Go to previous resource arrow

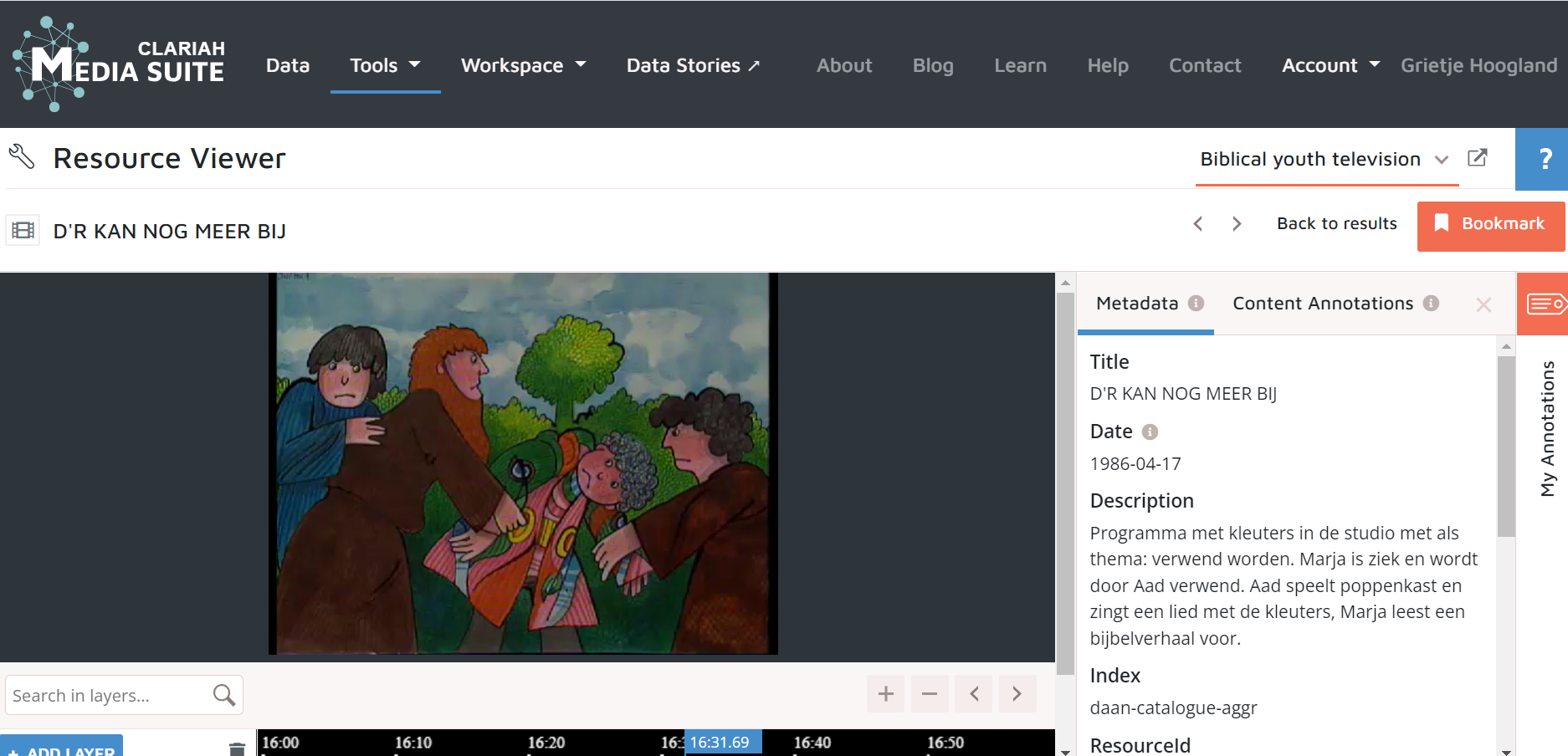click(1198, 224)
